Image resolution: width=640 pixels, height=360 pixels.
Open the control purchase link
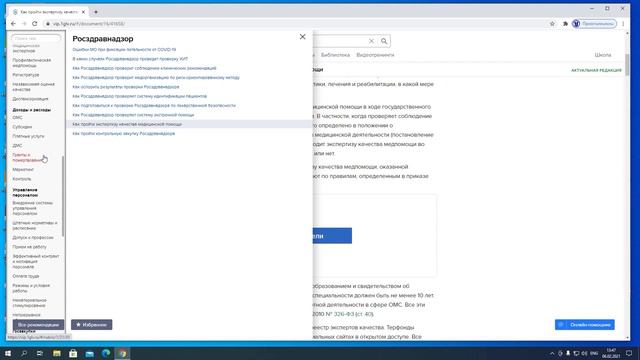124,133
